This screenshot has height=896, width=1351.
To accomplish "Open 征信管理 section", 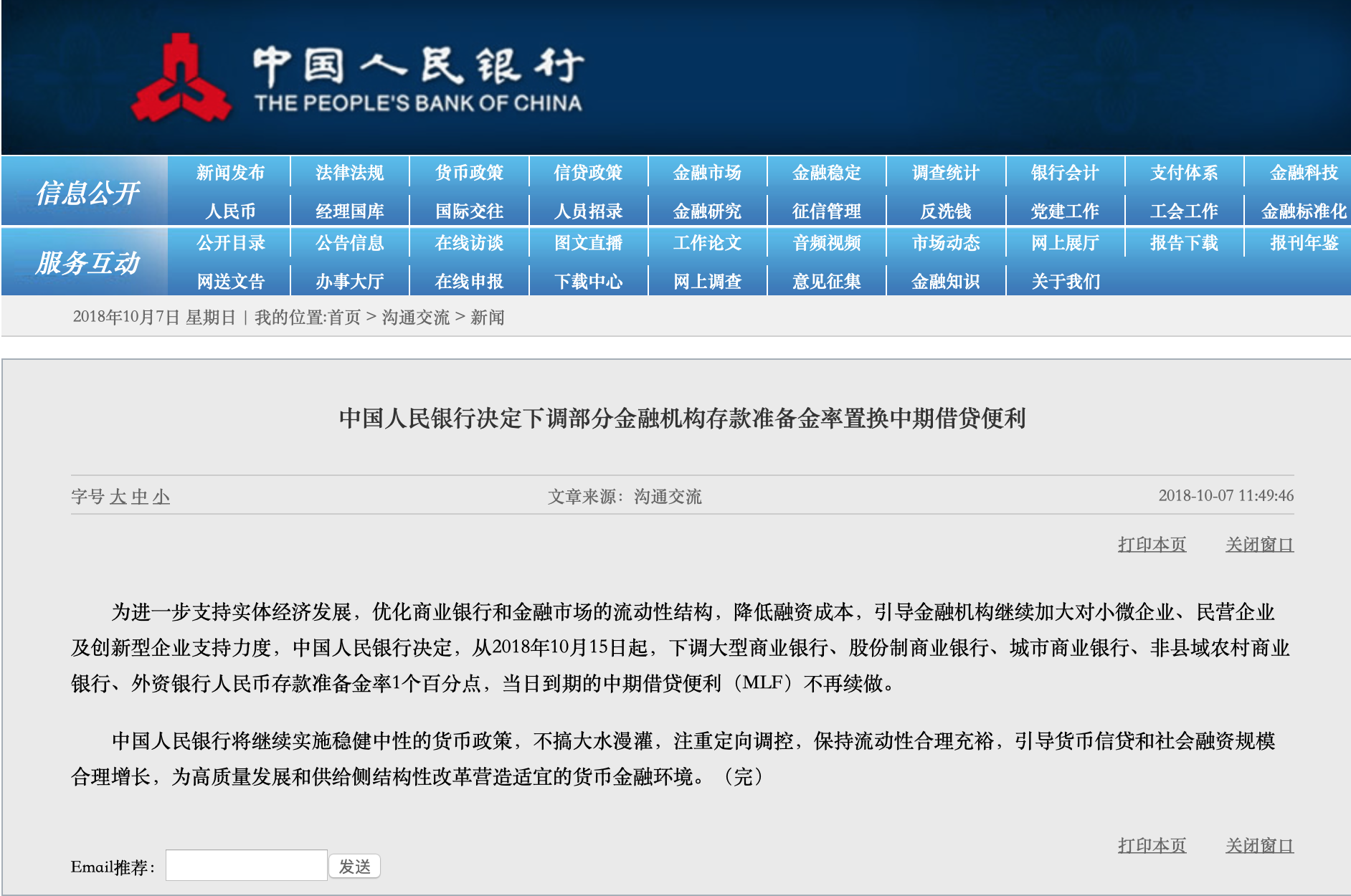I will (826, 211).
